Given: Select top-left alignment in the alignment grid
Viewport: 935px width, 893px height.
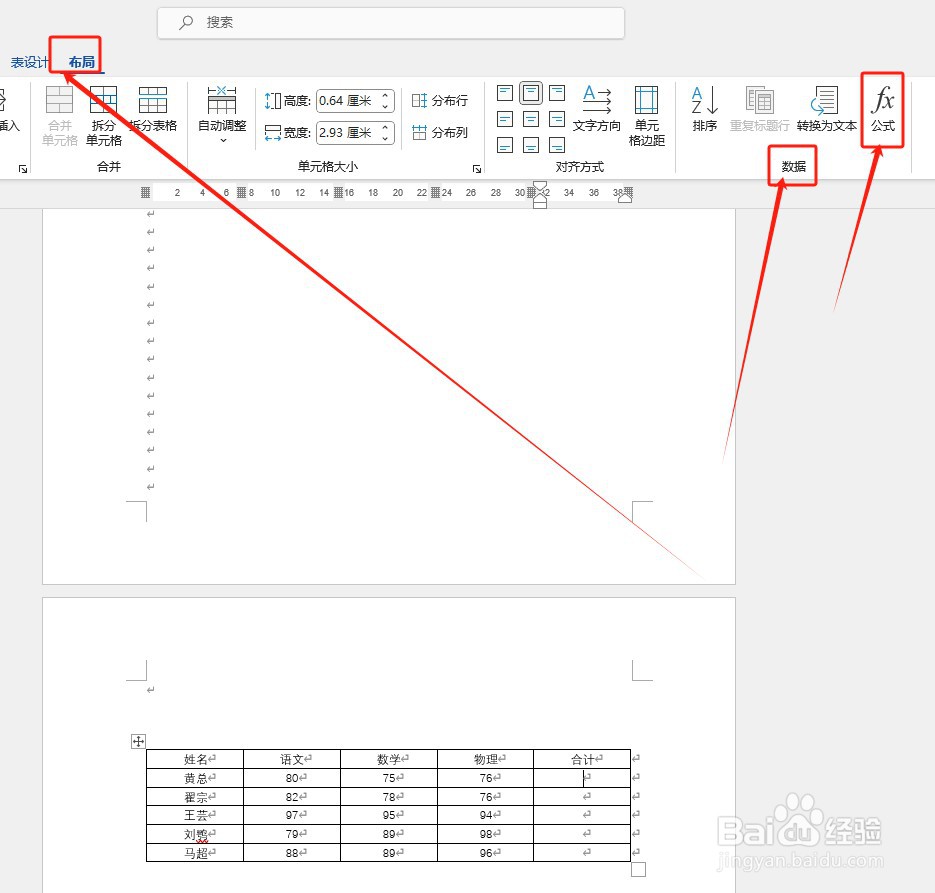Looking at the screenshot, I should point(505,91).
